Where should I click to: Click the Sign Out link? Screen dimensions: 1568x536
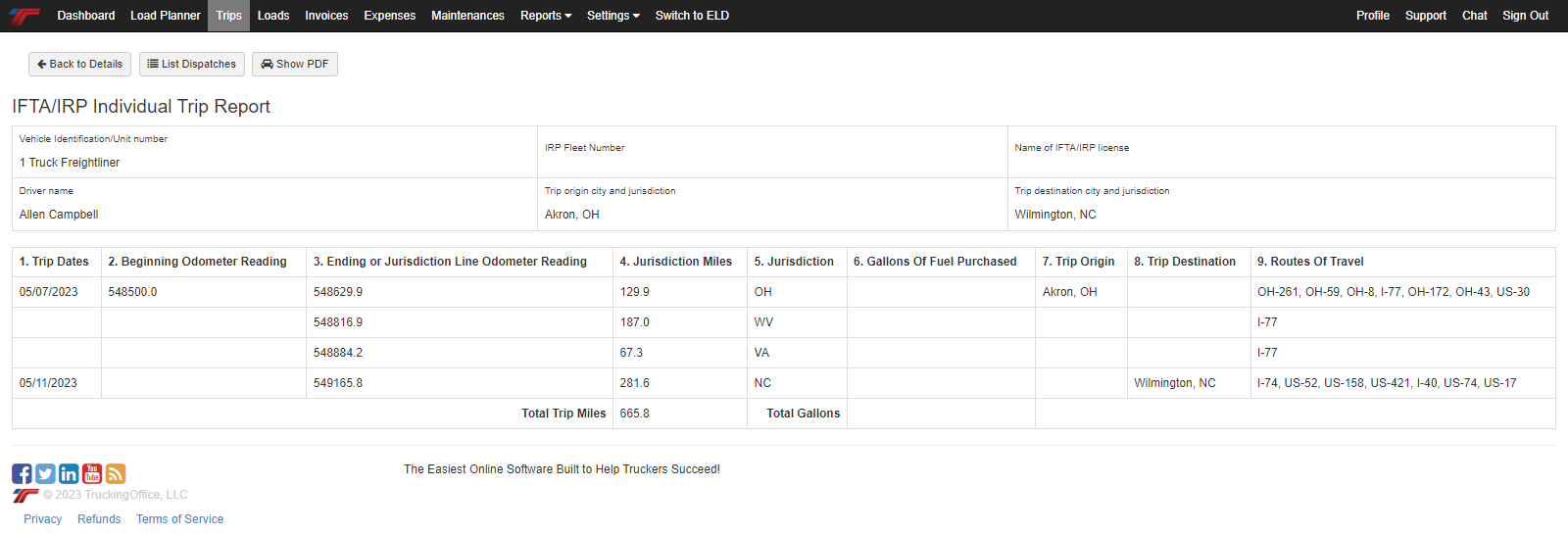[x=1525, y=16]
